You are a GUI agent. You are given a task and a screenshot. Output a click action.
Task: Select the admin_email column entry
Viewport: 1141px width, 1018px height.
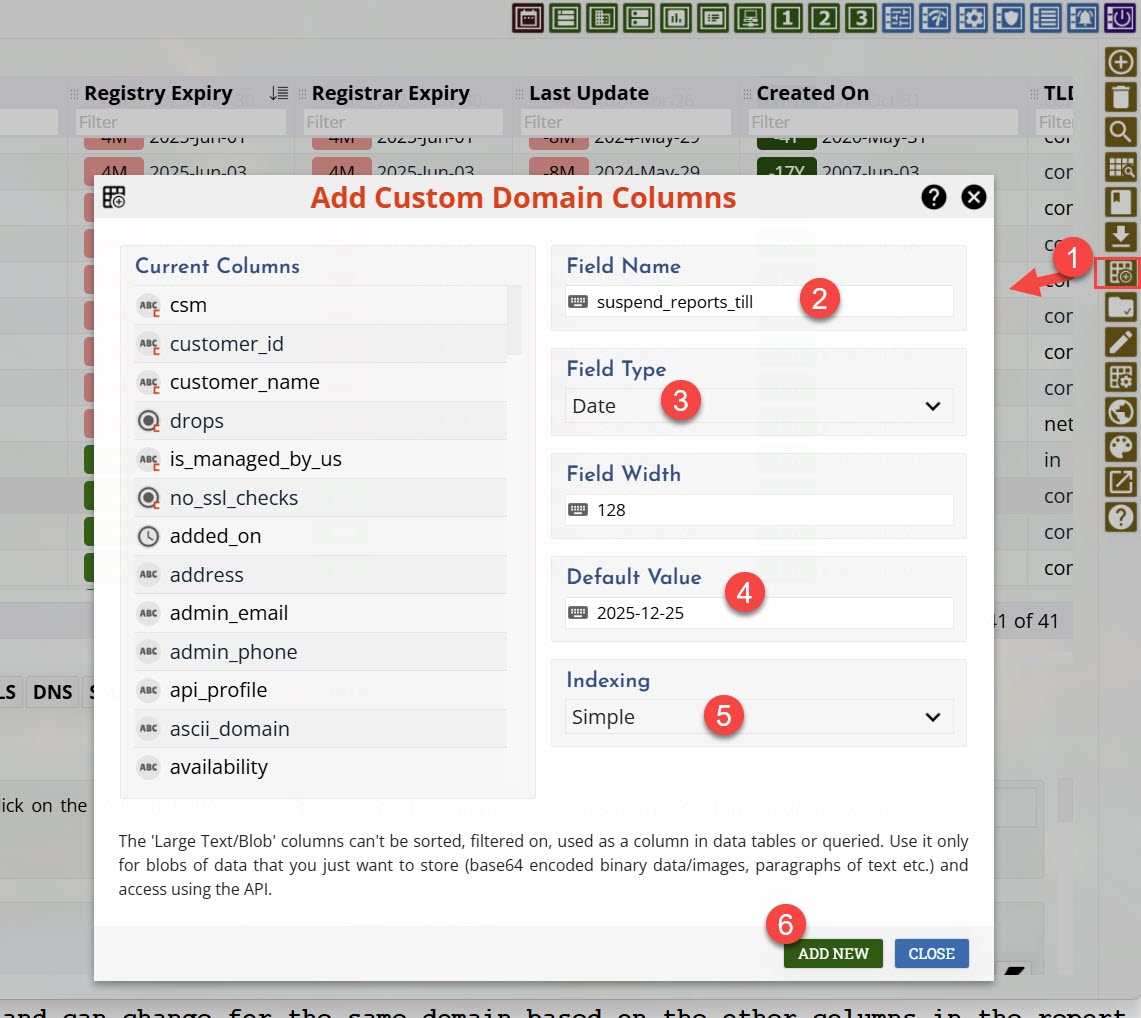point(320,613)
